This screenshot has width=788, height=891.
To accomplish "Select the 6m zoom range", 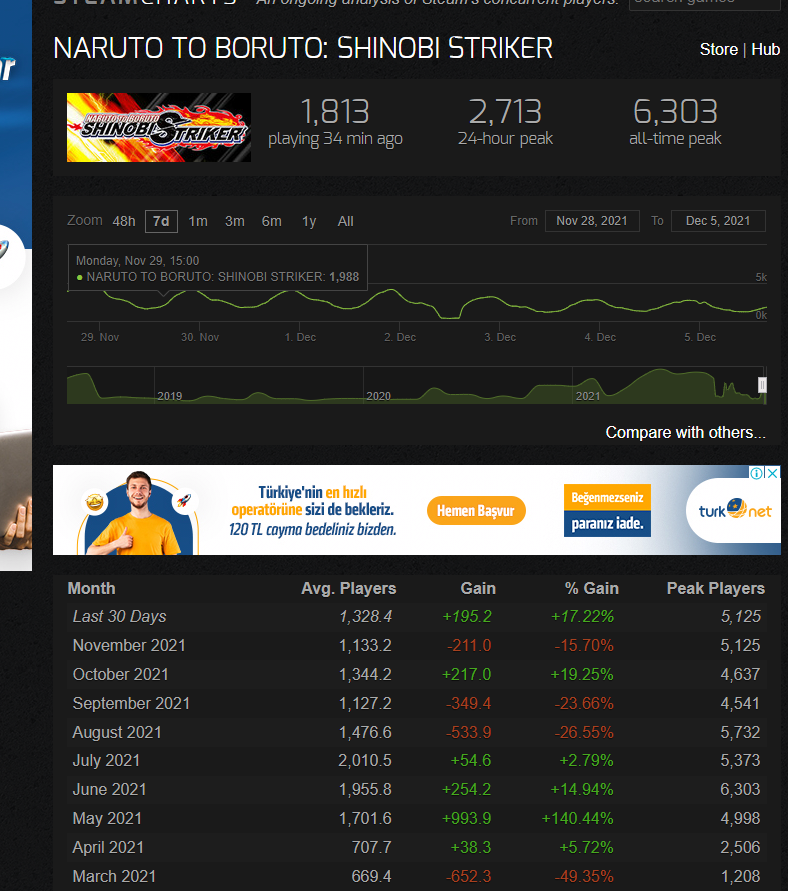I will pos(272,221).
